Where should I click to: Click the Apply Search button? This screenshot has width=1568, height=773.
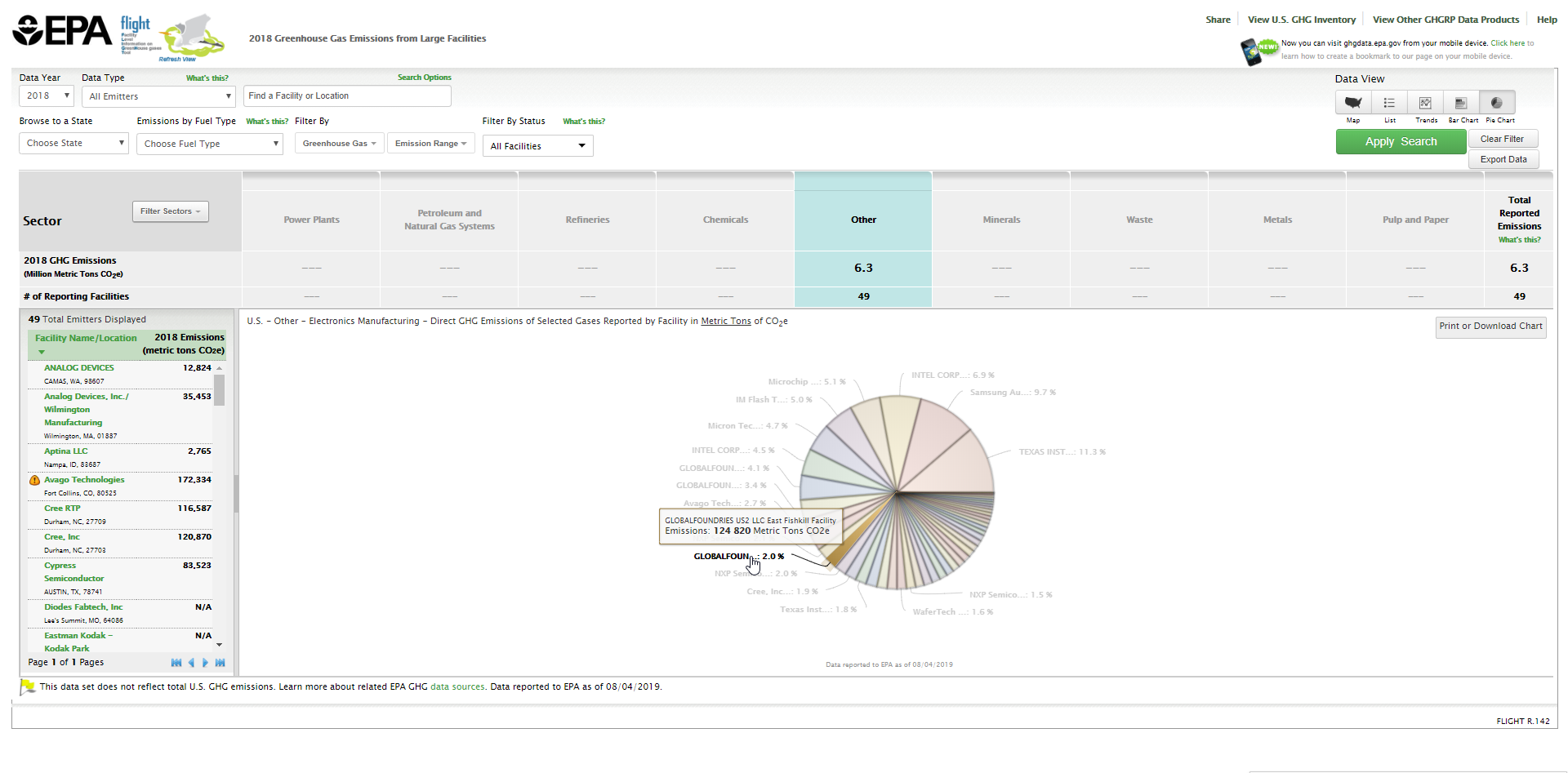click(1401, 142)
